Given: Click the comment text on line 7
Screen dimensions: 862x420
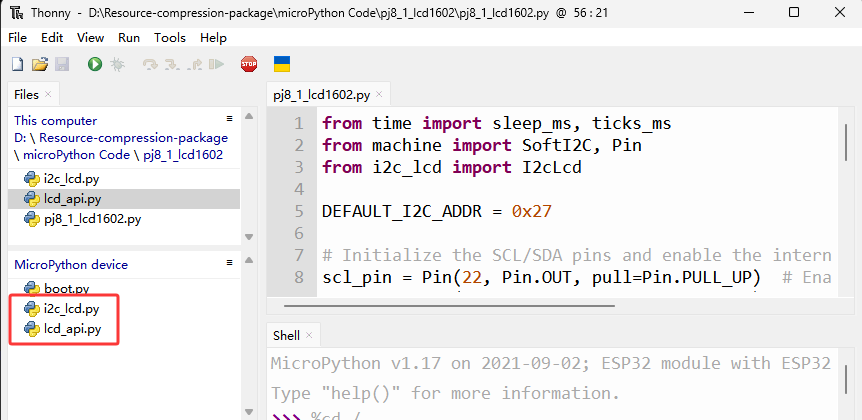Looking at the screenshot, I should (577, 255).
